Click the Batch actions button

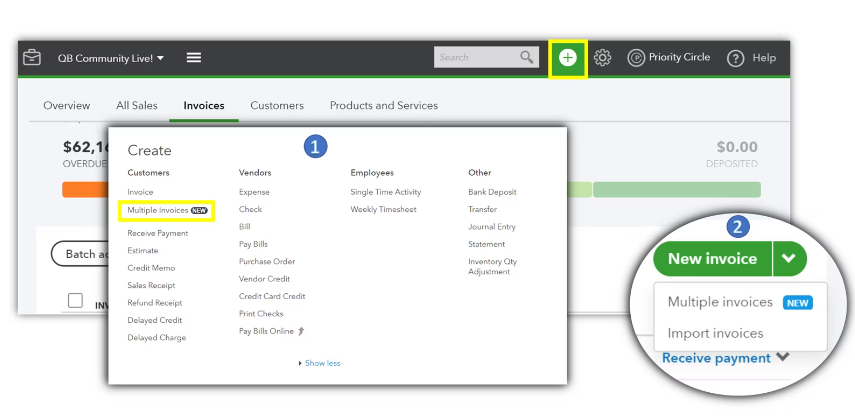(80, 254)
